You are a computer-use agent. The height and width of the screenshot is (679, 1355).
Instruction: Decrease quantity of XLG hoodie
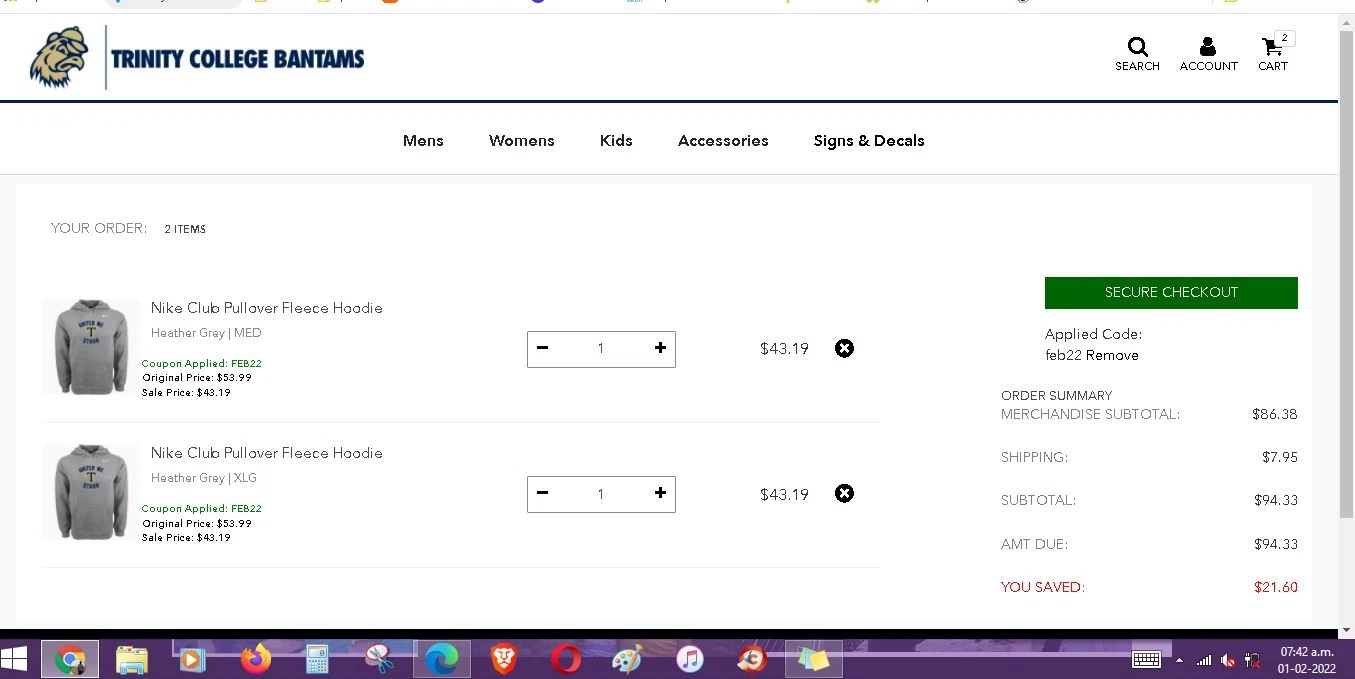(542, 493)
